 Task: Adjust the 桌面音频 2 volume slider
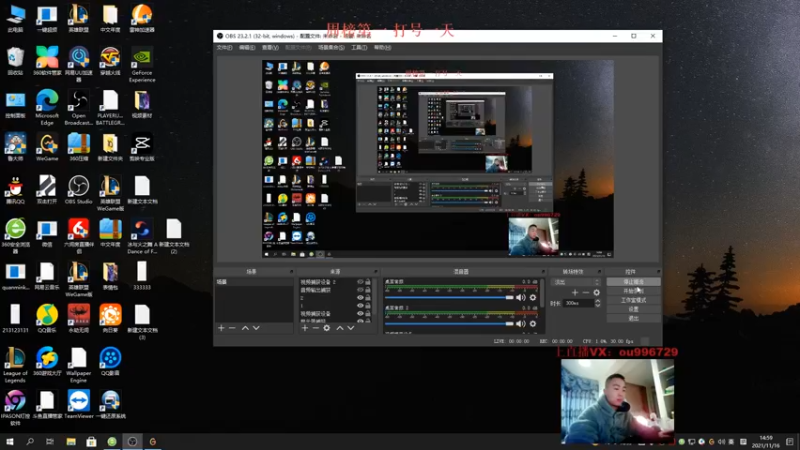[x=449, y=323]
